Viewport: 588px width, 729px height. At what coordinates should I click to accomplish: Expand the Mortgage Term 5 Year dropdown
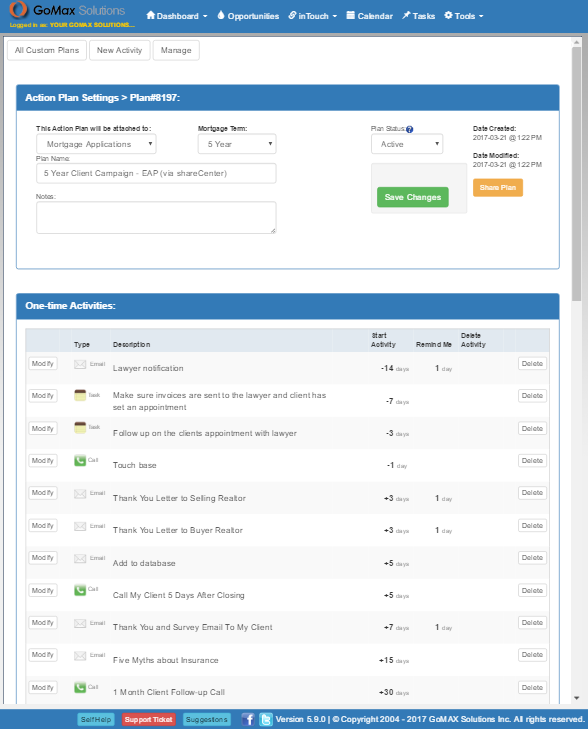[x=237, y=144]
